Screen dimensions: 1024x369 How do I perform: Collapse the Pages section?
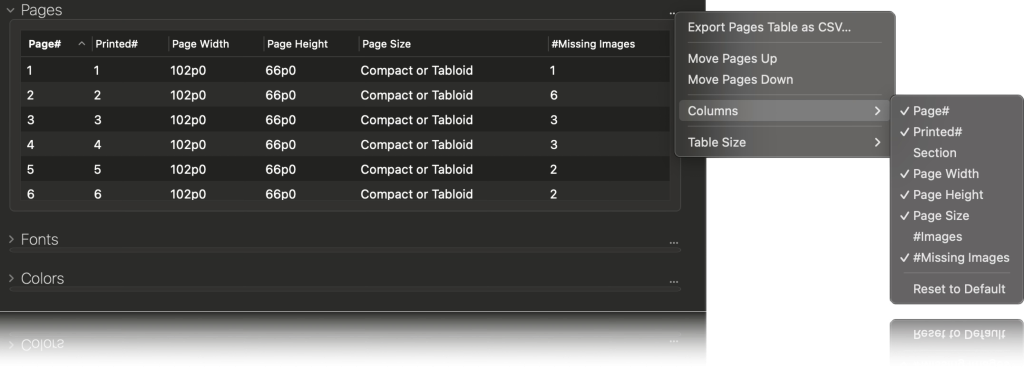pyautogui.click(x=10, y=10)
